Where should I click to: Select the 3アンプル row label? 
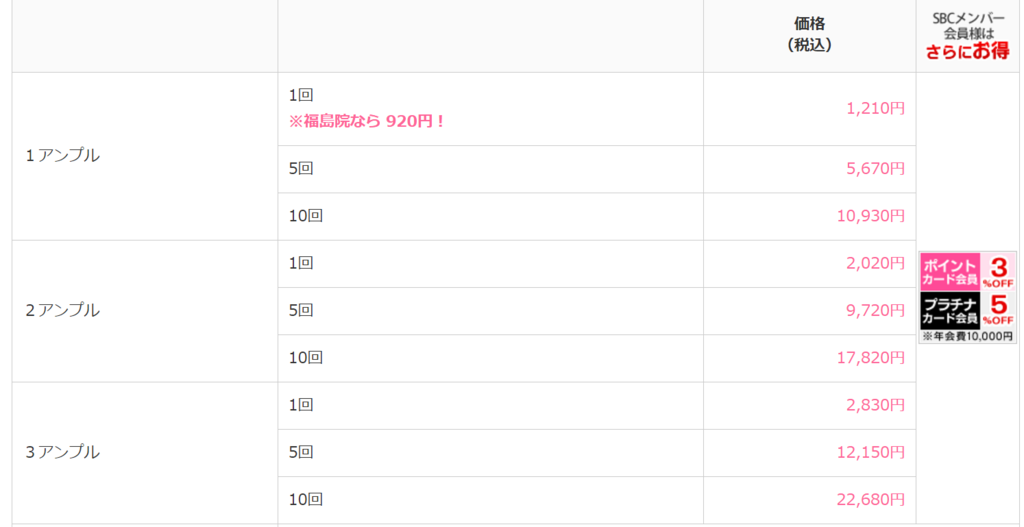(63, 452)
